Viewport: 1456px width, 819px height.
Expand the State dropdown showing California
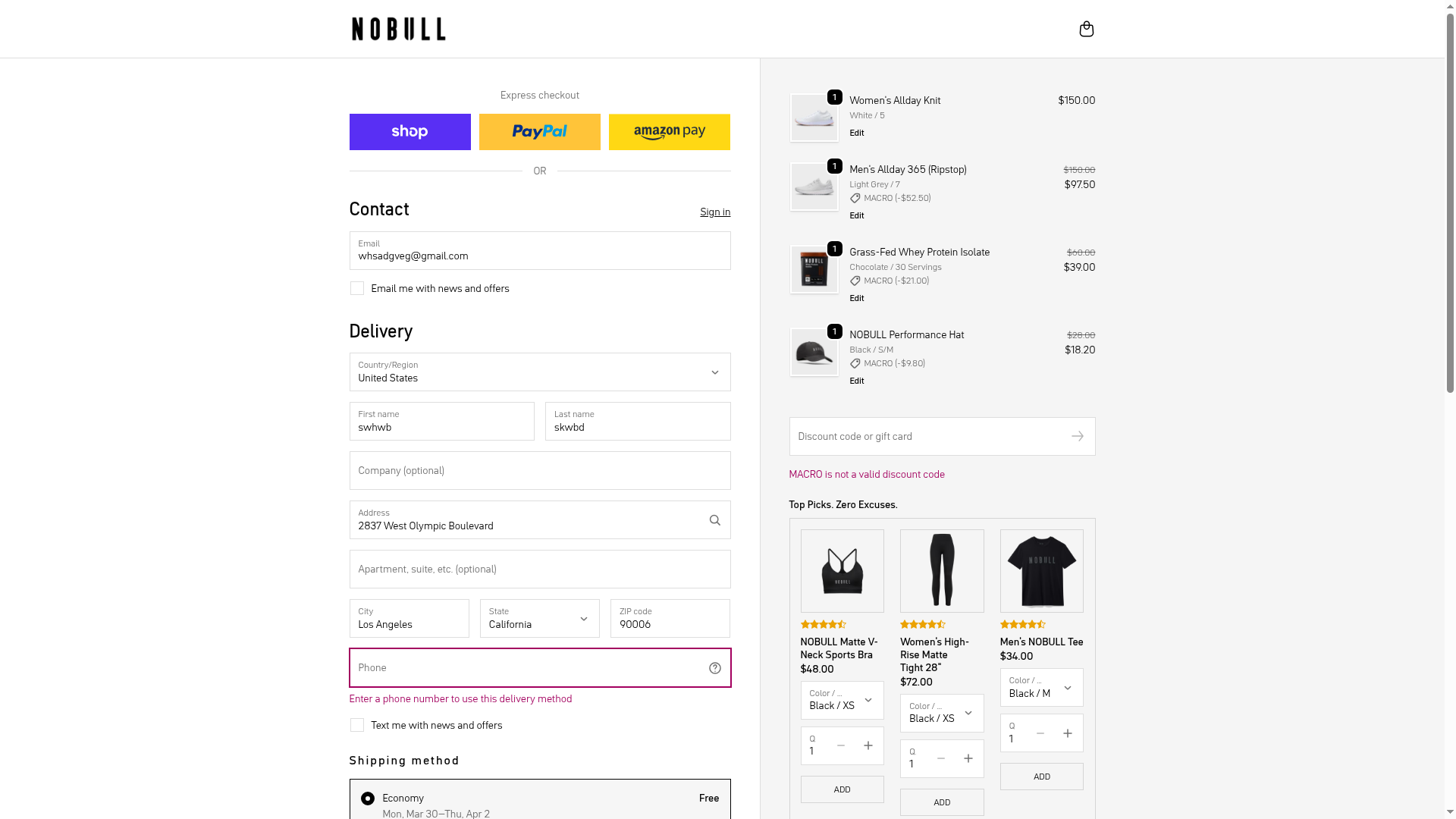(539, 618)
